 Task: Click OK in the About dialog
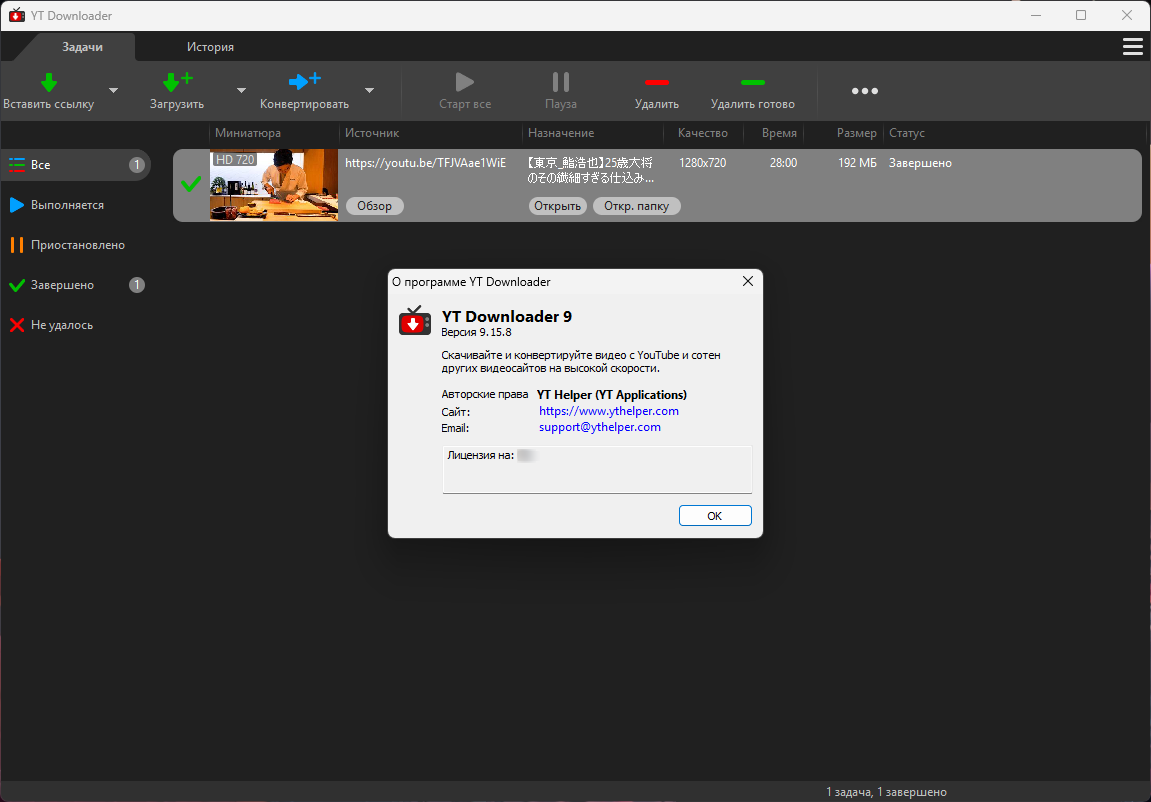(715, 516)
